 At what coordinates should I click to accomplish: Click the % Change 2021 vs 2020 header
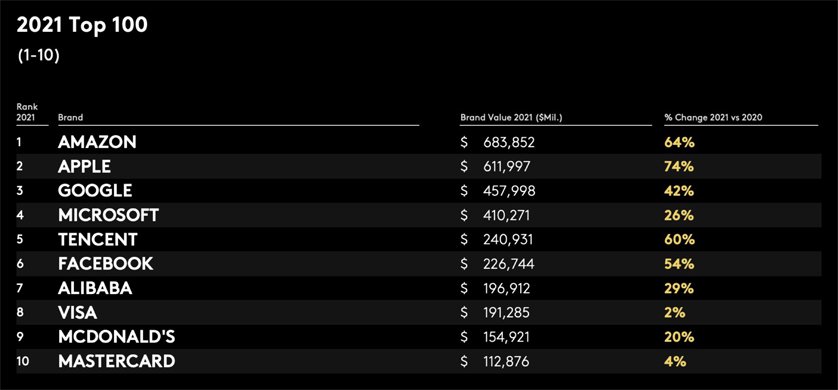713,118
